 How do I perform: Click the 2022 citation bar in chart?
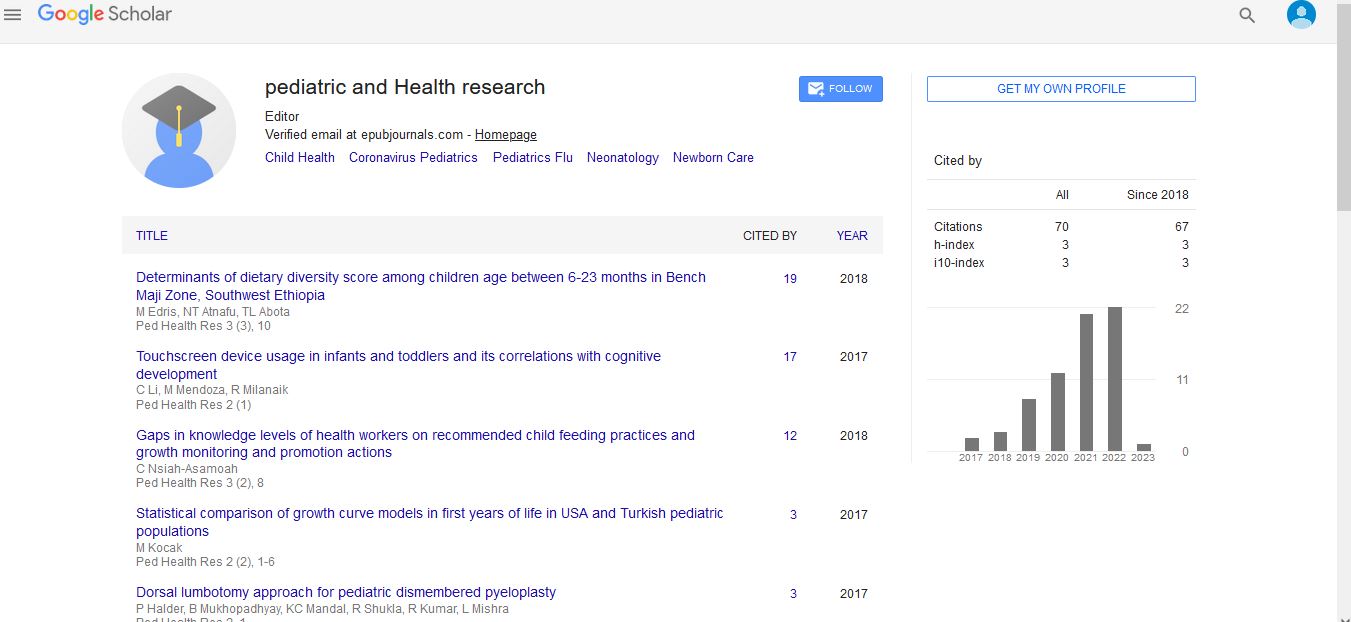pyautogui.click(x=1114, y=379)
